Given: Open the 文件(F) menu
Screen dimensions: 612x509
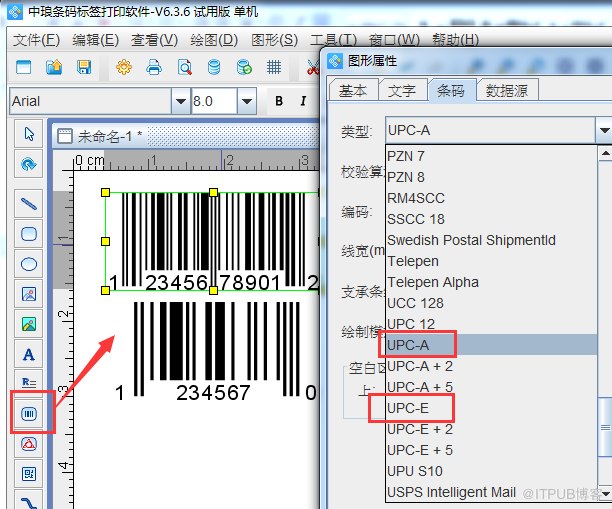Looking at the screenshot, I should (x=37, y=40).
